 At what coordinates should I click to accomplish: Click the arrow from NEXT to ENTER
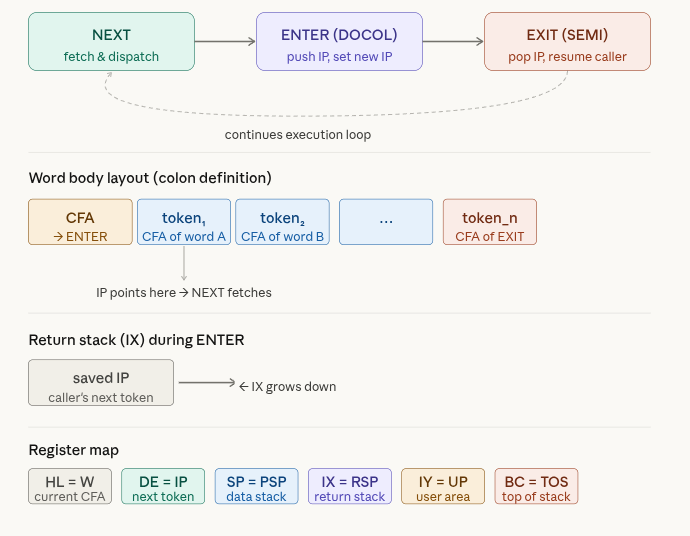pos(225,42)
